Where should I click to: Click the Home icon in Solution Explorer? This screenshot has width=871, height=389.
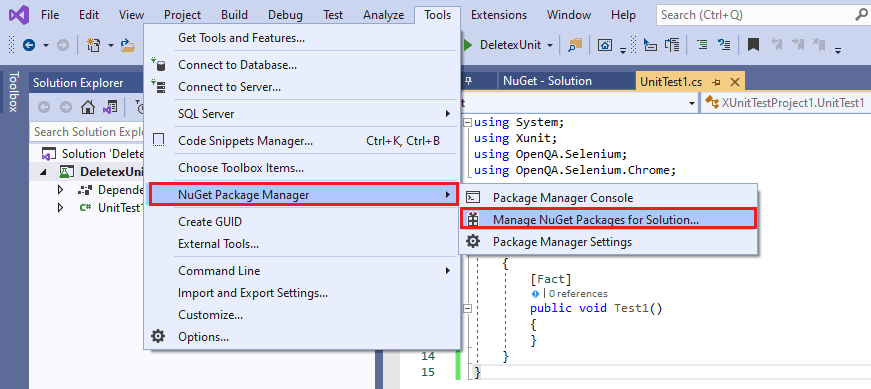[x=87, y=107]
